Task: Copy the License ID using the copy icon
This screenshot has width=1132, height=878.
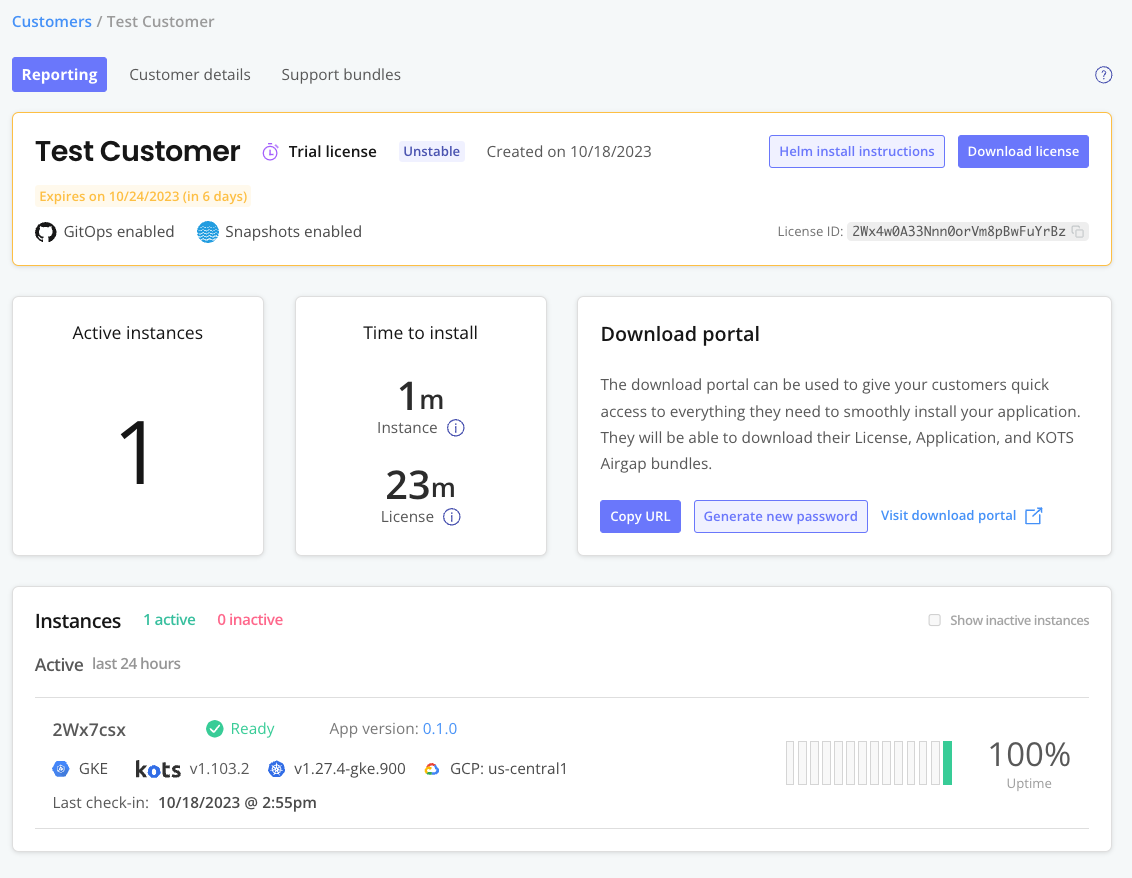Action: click(x=1078, y=231)
